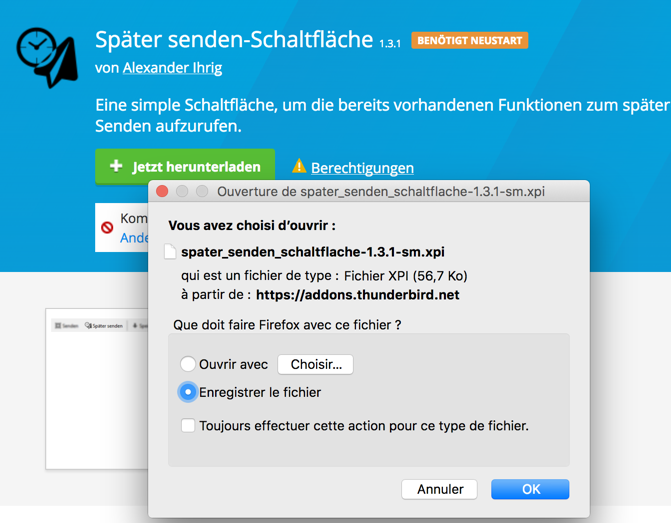The image size is (671, 523).
Task: Enable "Toujours effectuer cette action" checkbox
Action: pos(188,426)
